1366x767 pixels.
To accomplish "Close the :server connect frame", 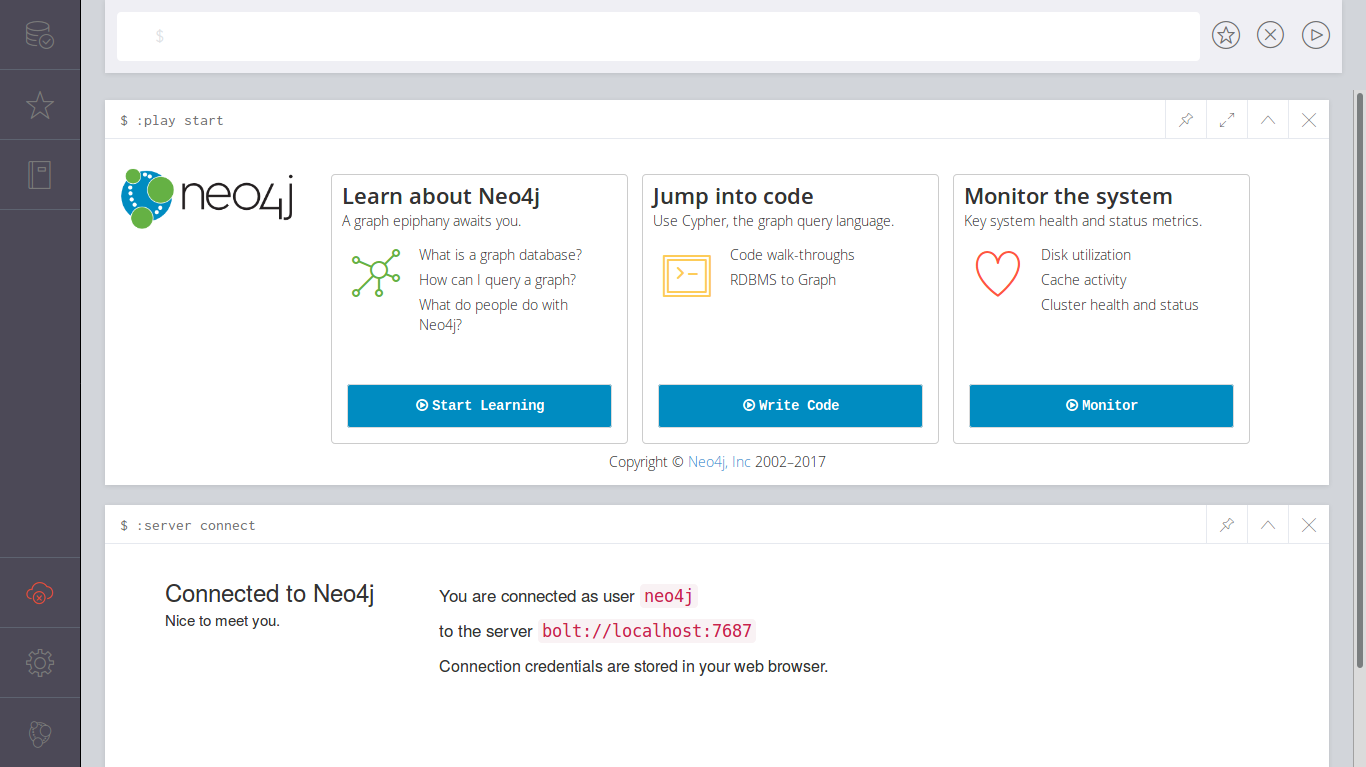I will click(1309, 525).
